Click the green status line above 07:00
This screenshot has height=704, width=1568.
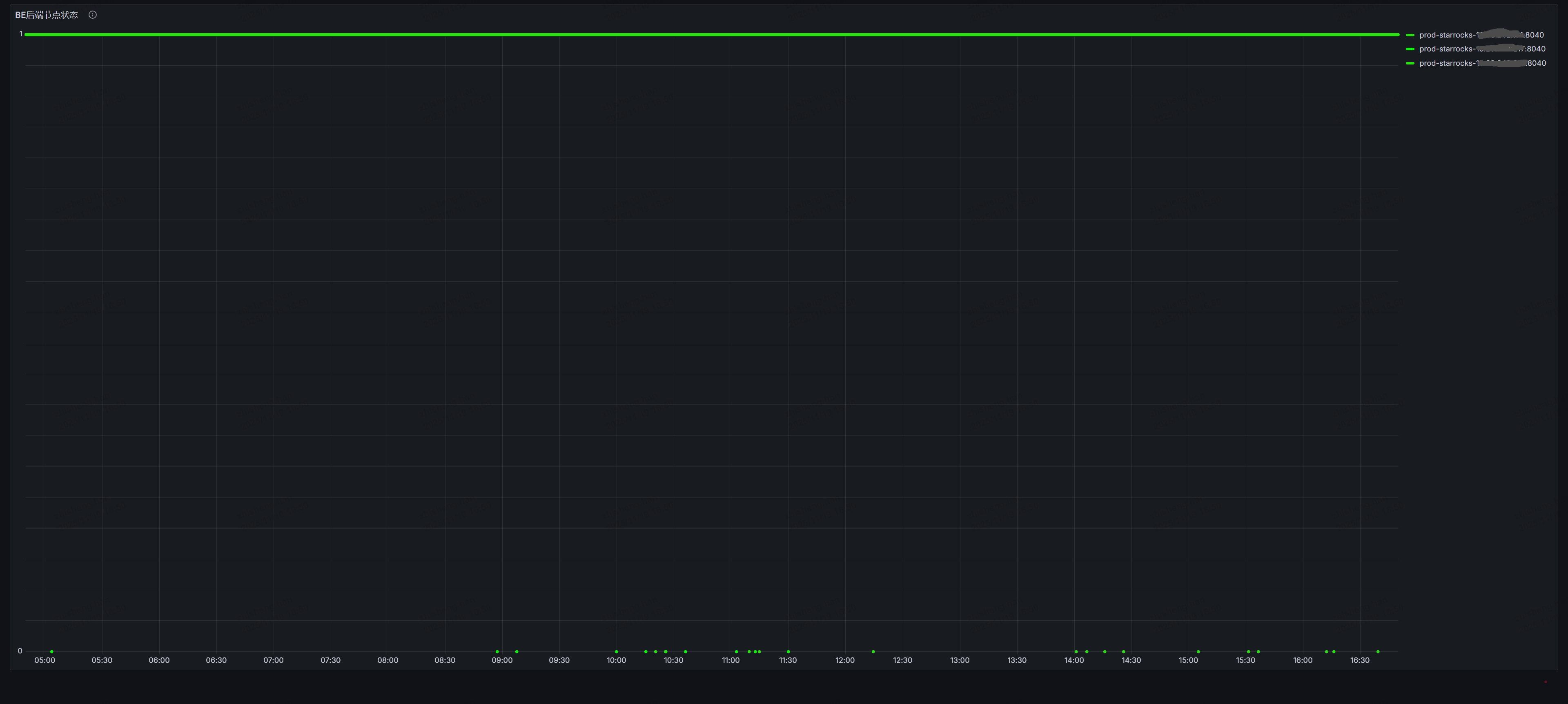click(x=273, y=35)
